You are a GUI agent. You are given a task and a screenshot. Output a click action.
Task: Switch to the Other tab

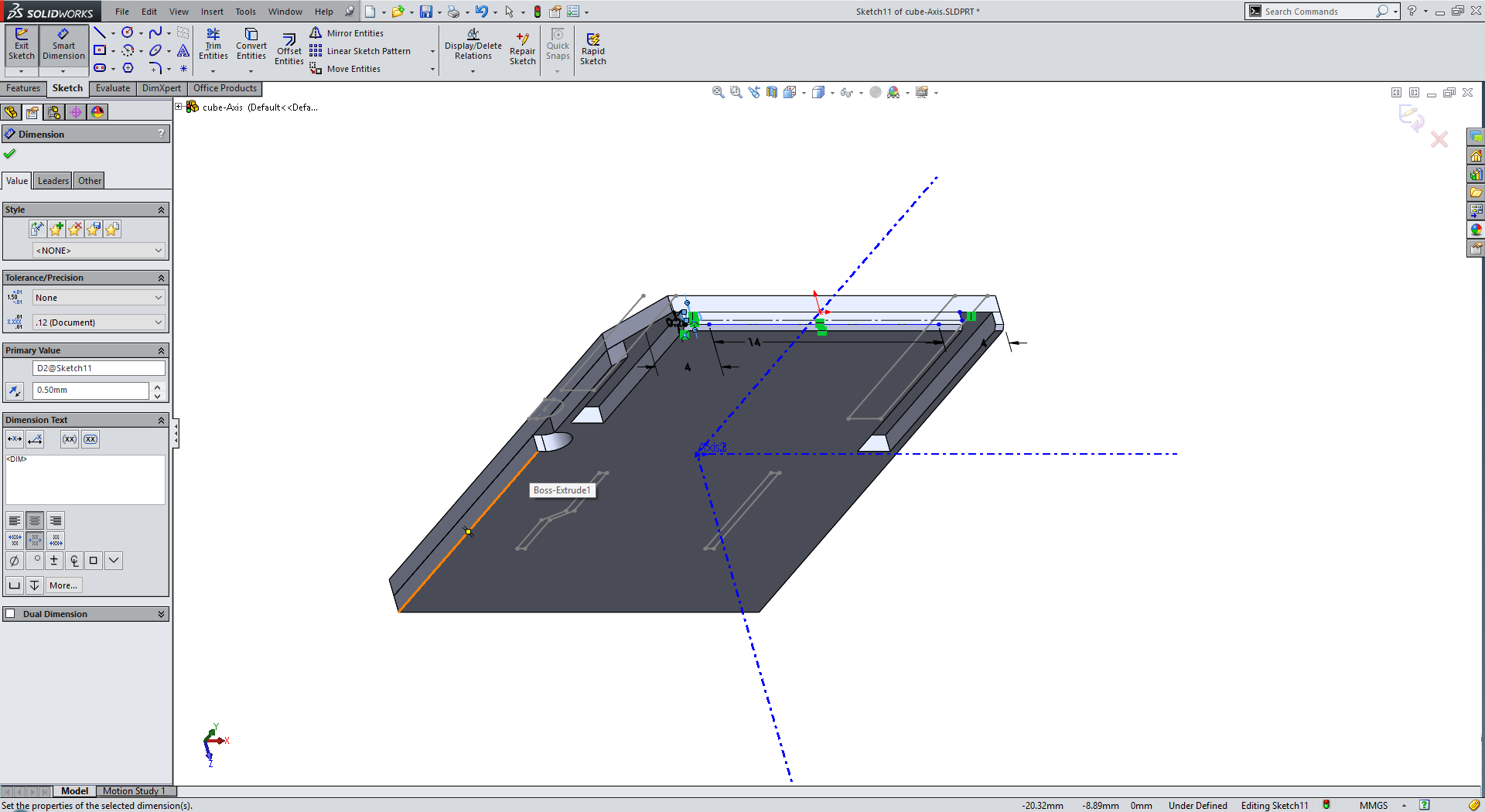(x=90, y=181)
